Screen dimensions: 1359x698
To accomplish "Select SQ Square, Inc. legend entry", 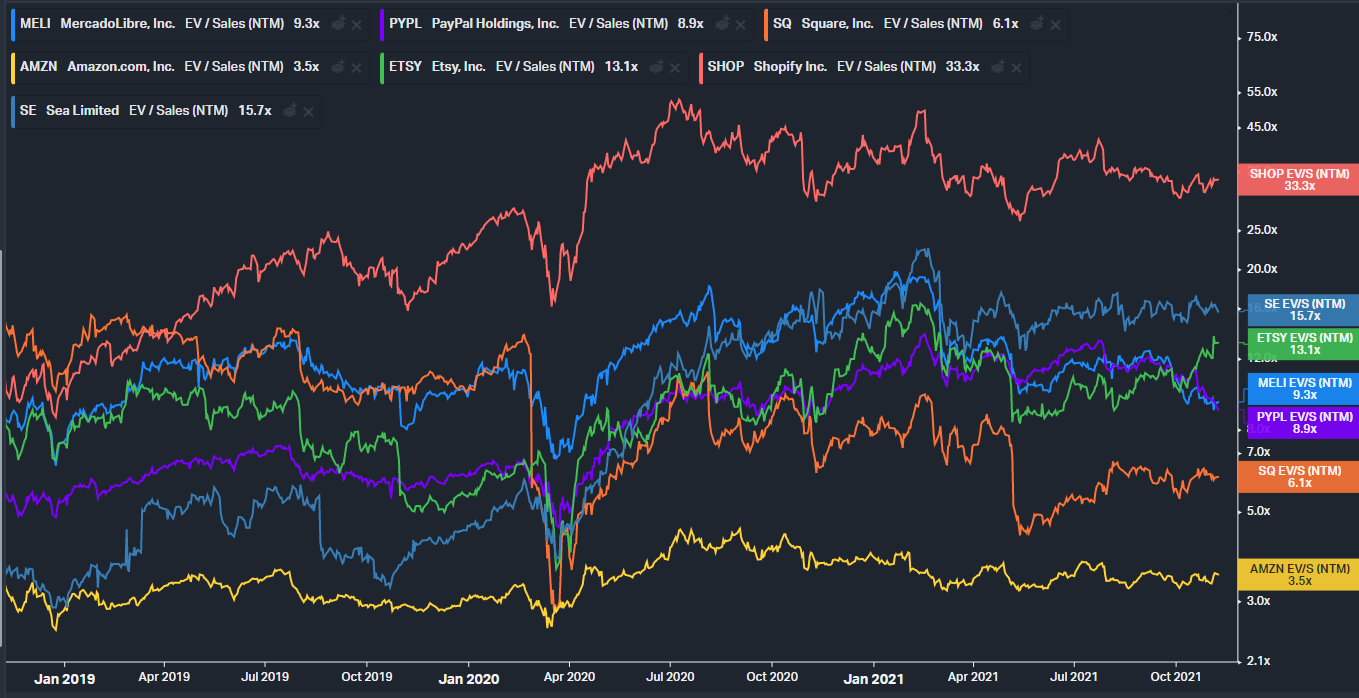I will pos(914,24).
